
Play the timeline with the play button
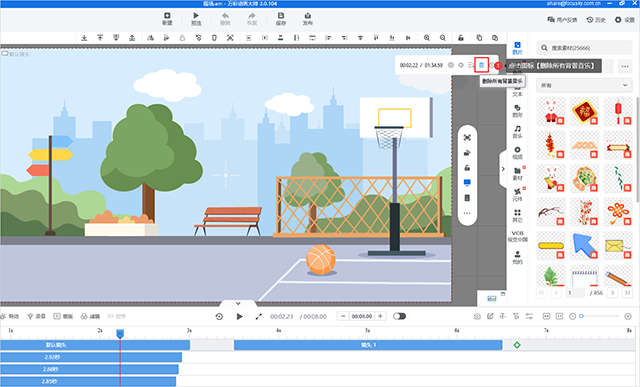(240, 316)
